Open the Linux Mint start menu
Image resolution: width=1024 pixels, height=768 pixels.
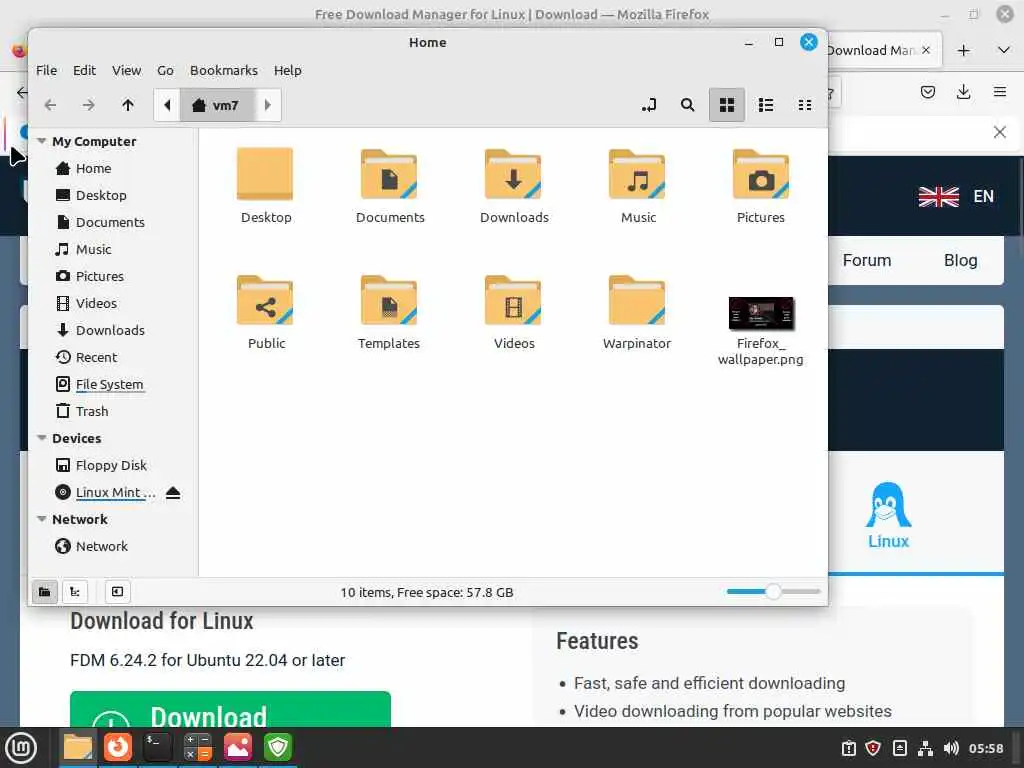pyautogui.click(x=21, y=748)
